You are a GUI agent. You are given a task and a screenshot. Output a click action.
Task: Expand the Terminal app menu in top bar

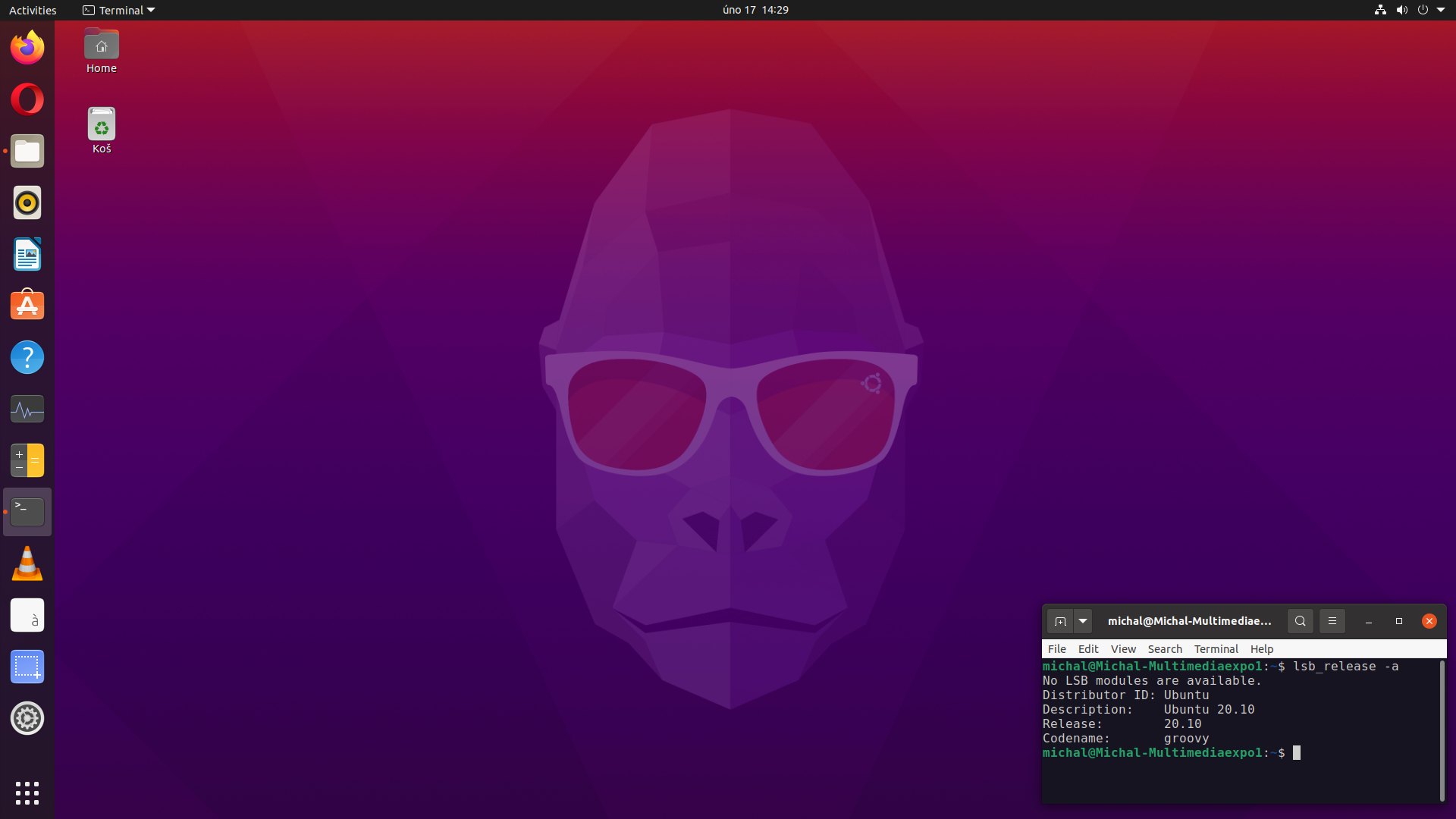tap(119, 10)
